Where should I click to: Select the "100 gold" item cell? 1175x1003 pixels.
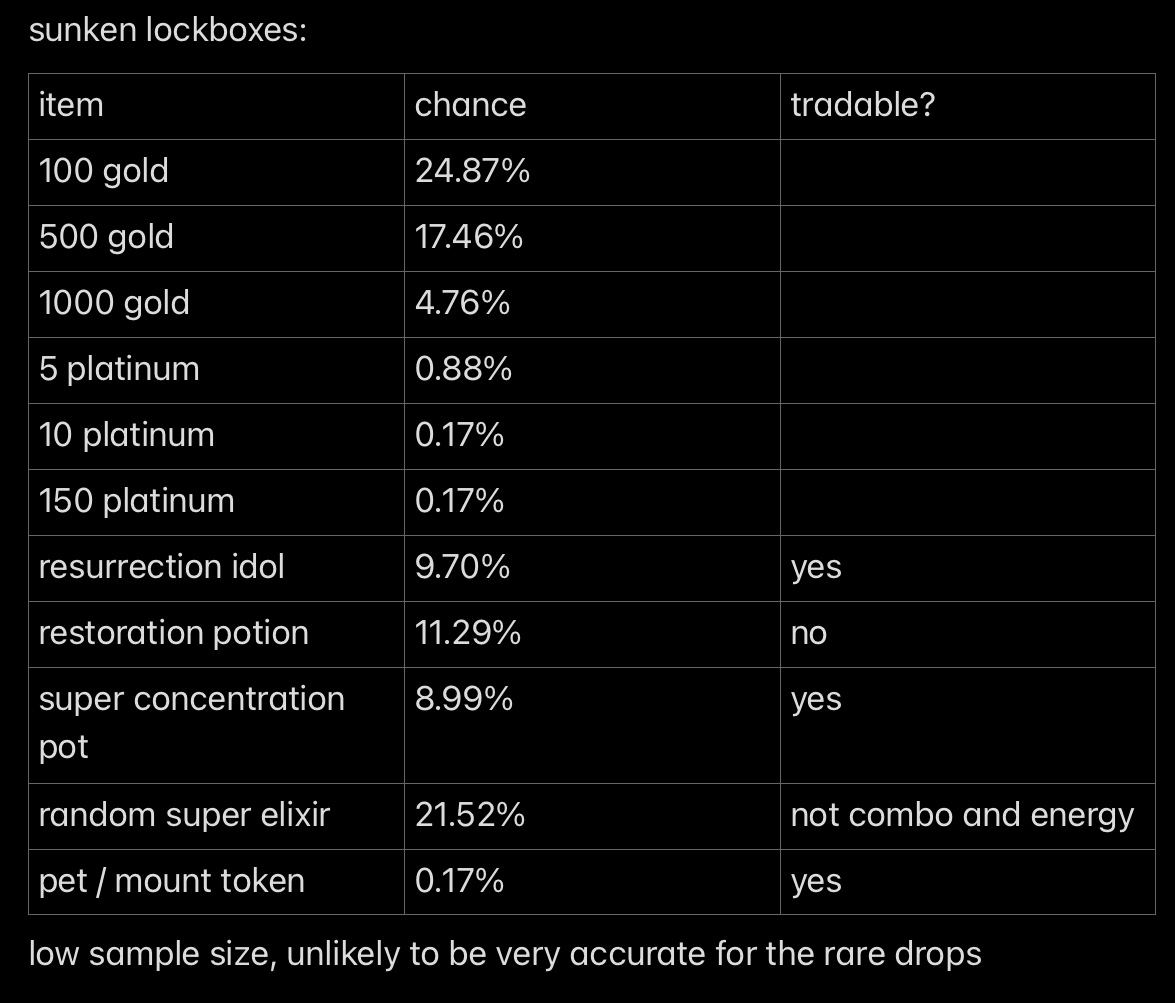pyautogui.click(x=104, y=171)
